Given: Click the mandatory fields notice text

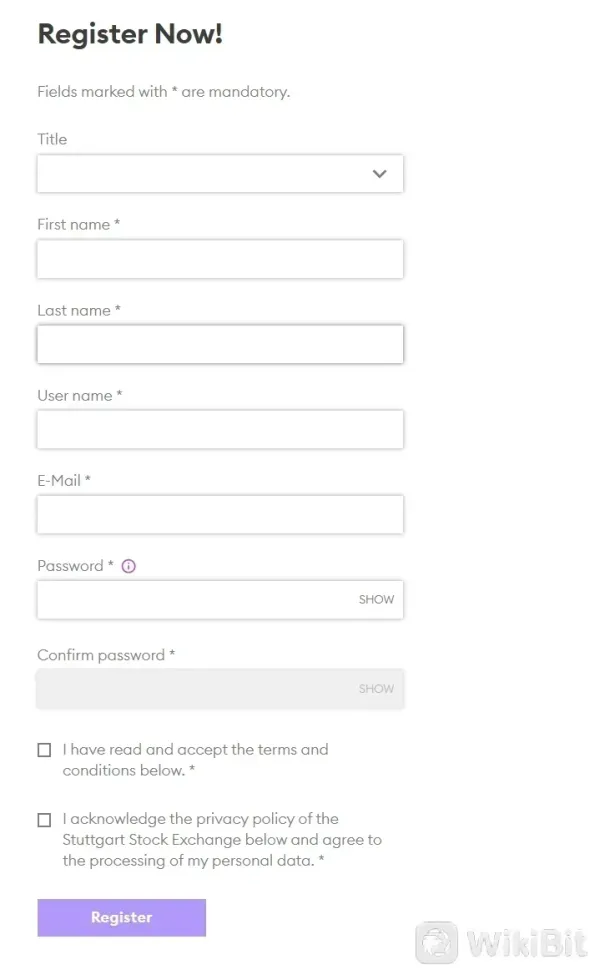Looking at the screenshot, I should coord(163,92).
